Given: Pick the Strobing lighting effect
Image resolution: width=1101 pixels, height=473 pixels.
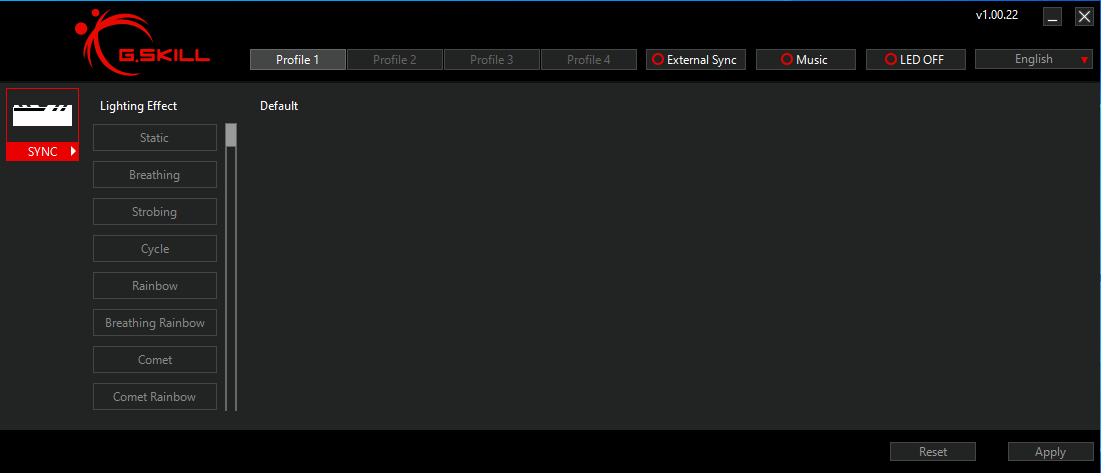Looking at the screenshot, I should click(x=155, y=212).
